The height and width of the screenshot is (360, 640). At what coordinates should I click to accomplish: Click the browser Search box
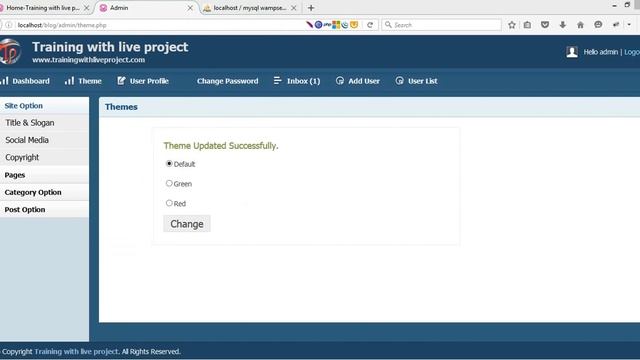coord(442,25)
